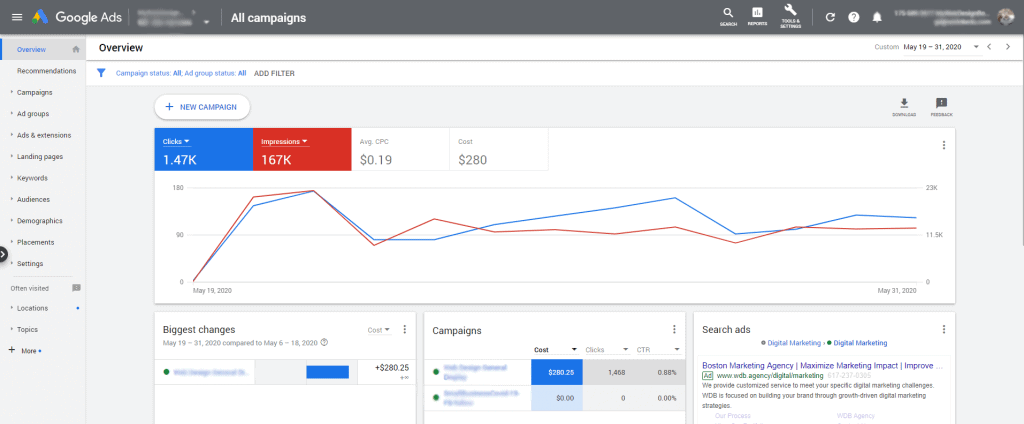
Task: Open the account selector dropdown arrow
Action: click(206, 22)
